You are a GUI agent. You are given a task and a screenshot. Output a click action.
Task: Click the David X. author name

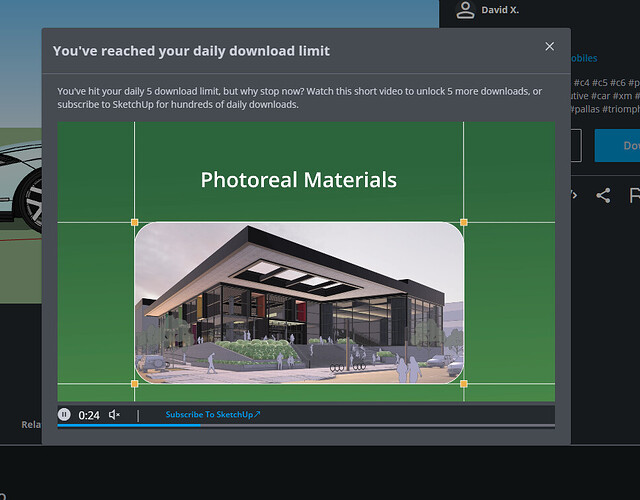(501, 11)
